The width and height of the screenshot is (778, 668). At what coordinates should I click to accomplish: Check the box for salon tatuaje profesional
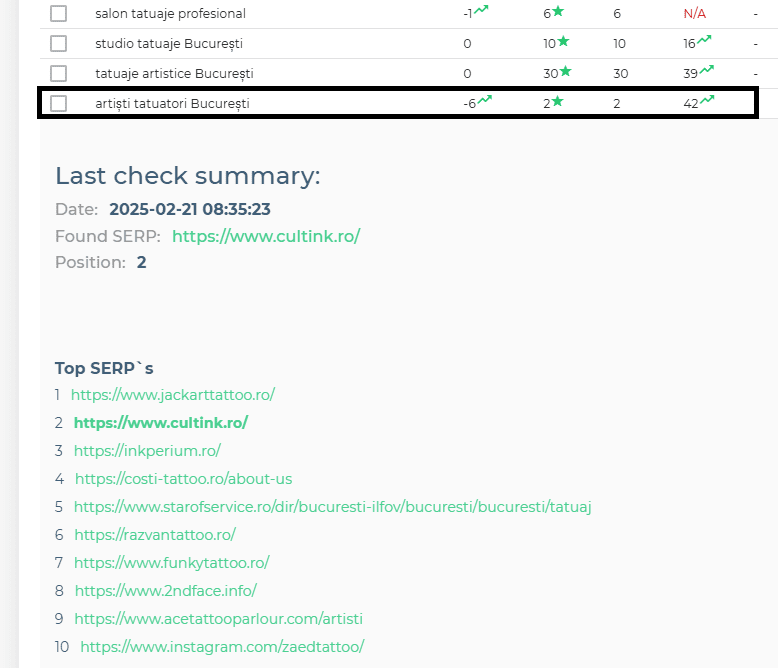point(59,14)
